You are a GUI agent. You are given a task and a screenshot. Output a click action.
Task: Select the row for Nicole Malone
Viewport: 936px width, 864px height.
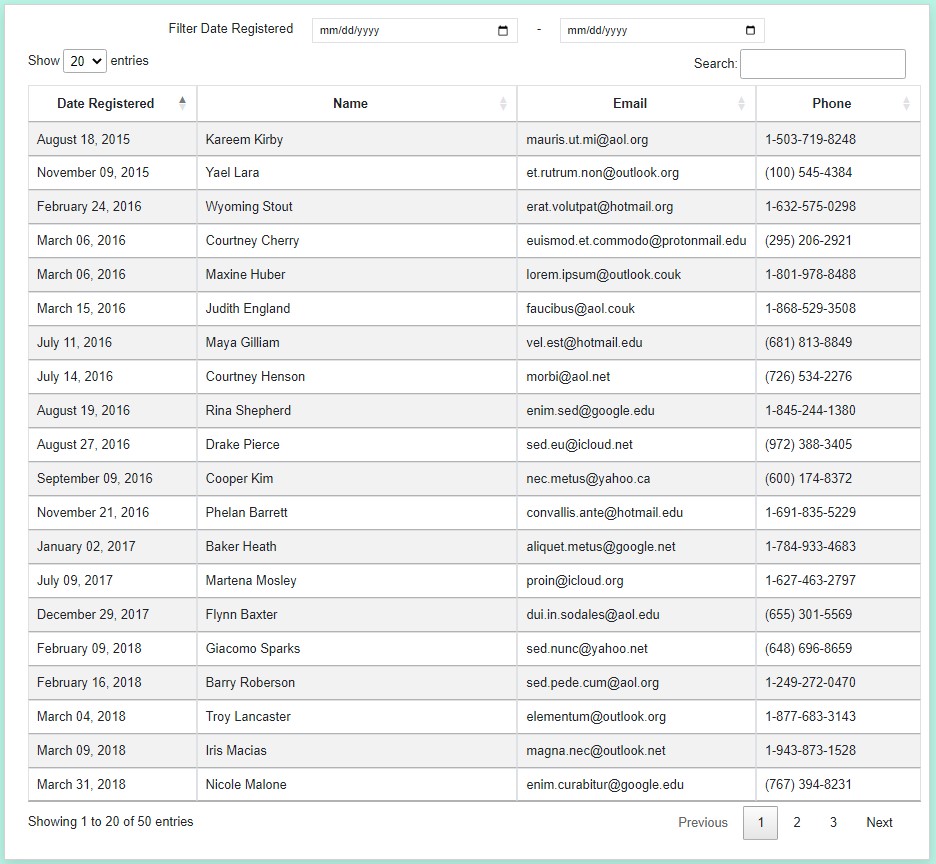350,784
